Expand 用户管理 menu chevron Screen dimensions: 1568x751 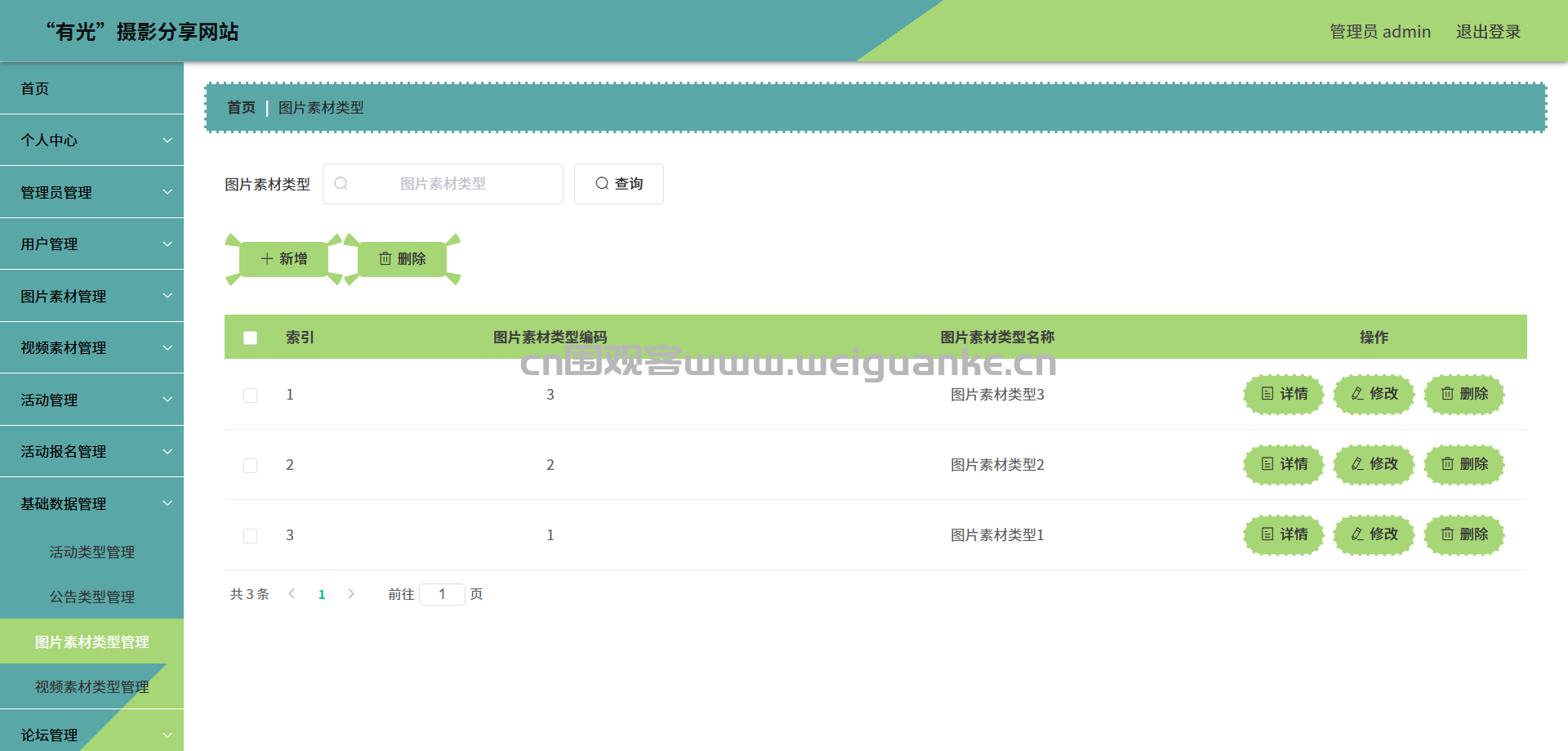(x=167, y=244)
